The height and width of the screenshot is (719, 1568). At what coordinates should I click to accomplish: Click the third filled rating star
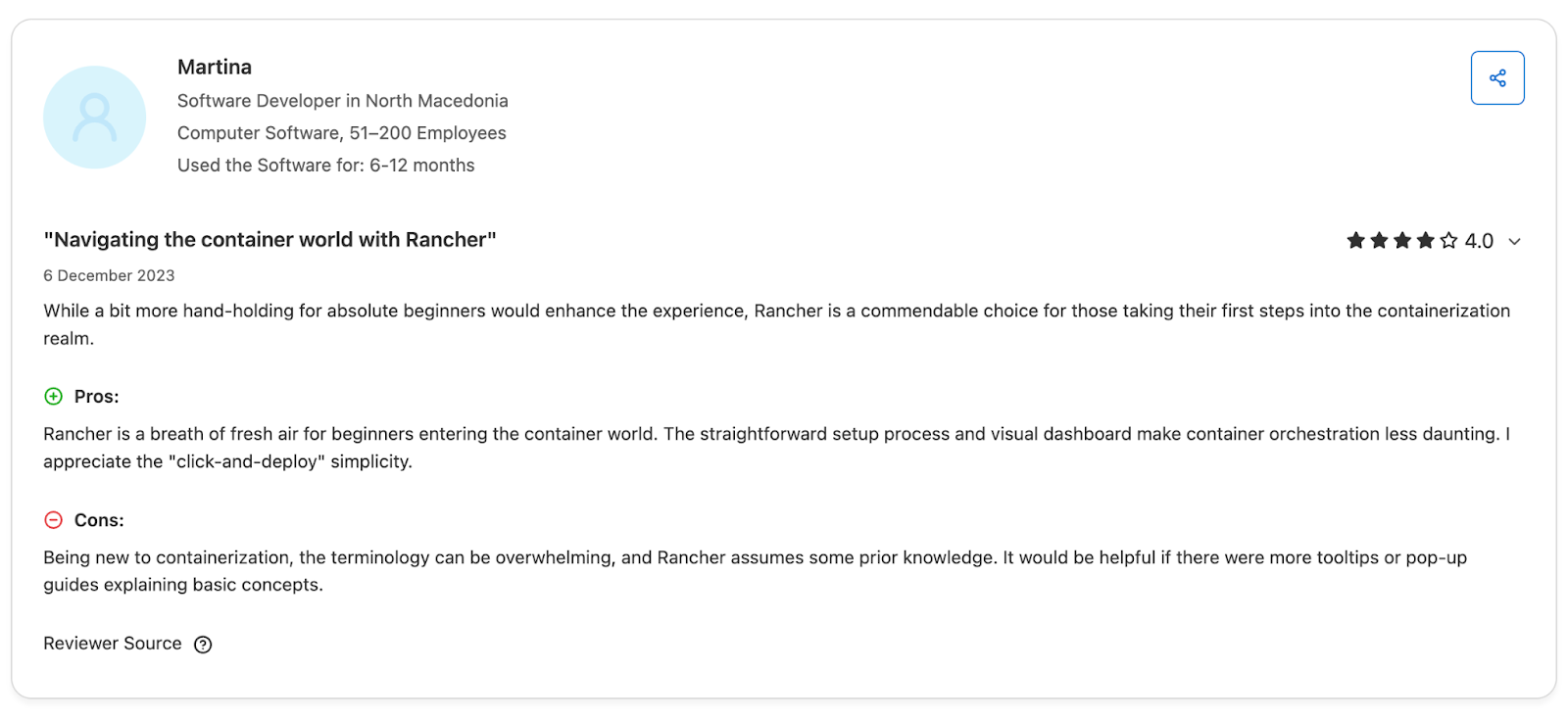click(1402, 241)
